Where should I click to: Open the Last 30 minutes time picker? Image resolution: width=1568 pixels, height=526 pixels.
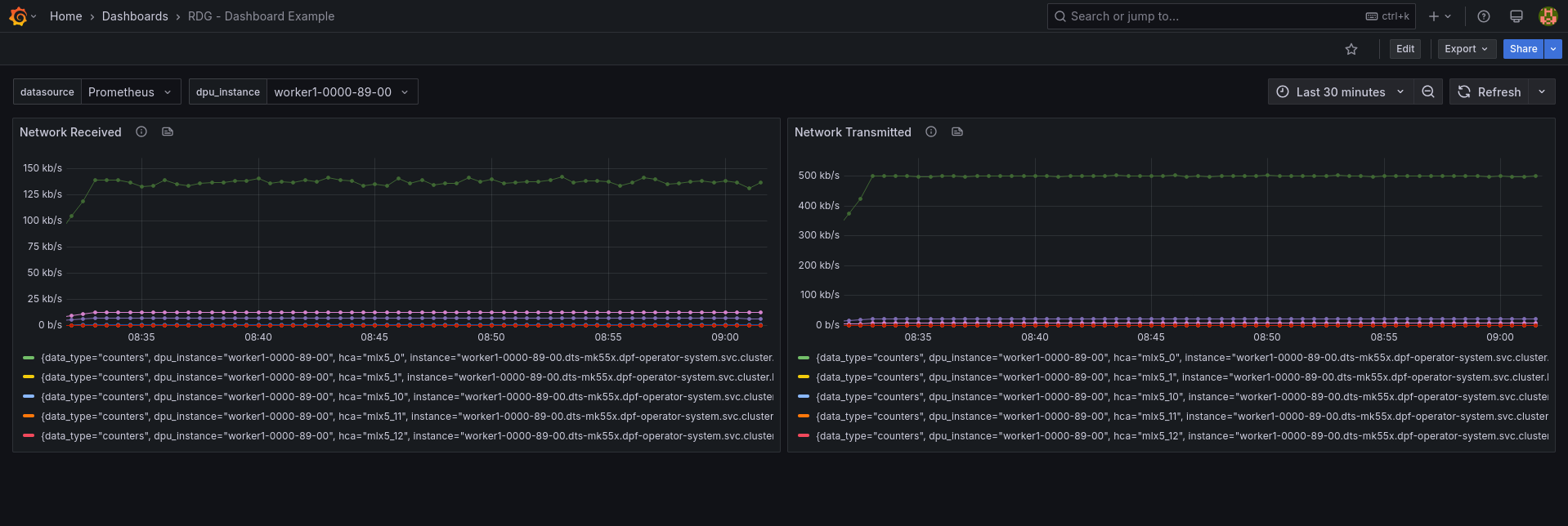(x=1341, y=91)
